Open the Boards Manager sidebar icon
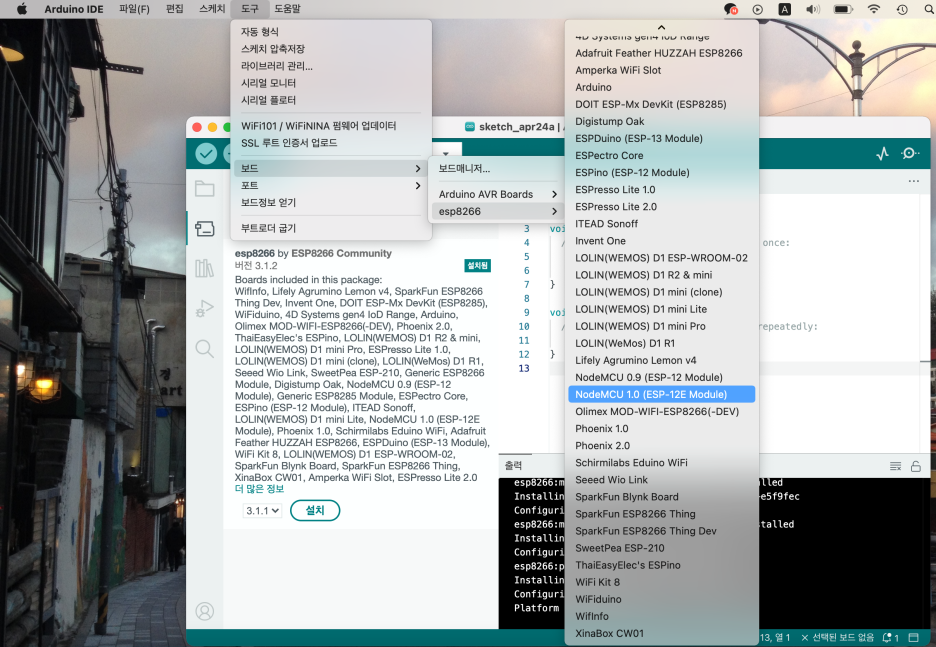The width and height of the screenshot is (936, 647). [205, 228]
